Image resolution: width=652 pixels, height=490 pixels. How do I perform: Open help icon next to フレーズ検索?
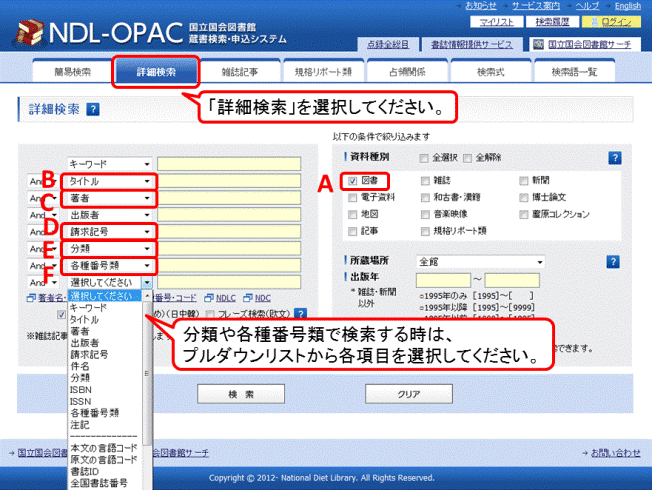[x=300, y=313]
